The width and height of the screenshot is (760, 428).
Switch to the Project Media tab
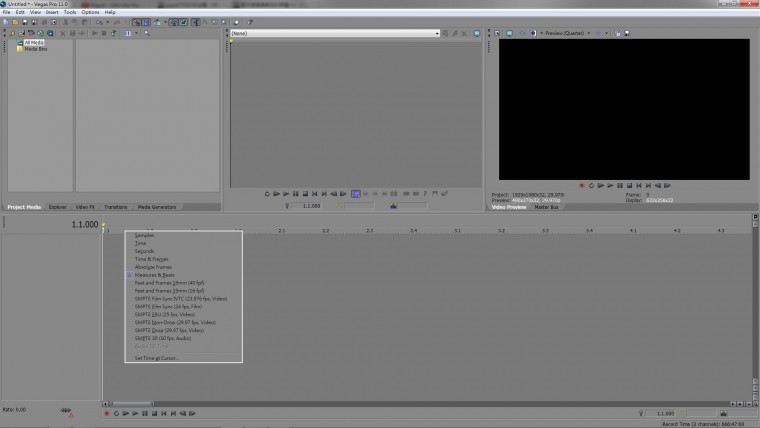(x=24, y=207)
